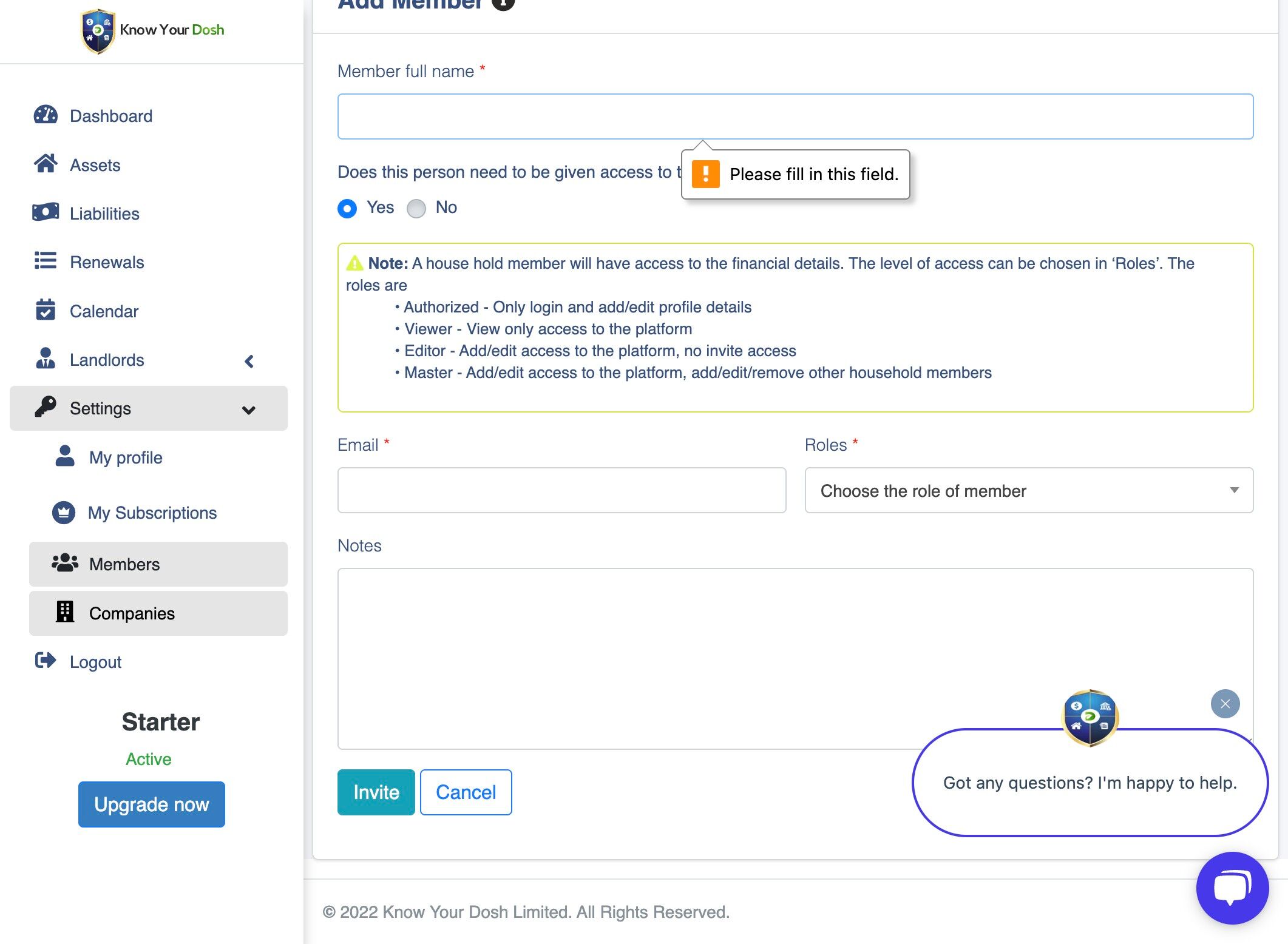Click the Liabilities money icon

(x=46, y=212)
